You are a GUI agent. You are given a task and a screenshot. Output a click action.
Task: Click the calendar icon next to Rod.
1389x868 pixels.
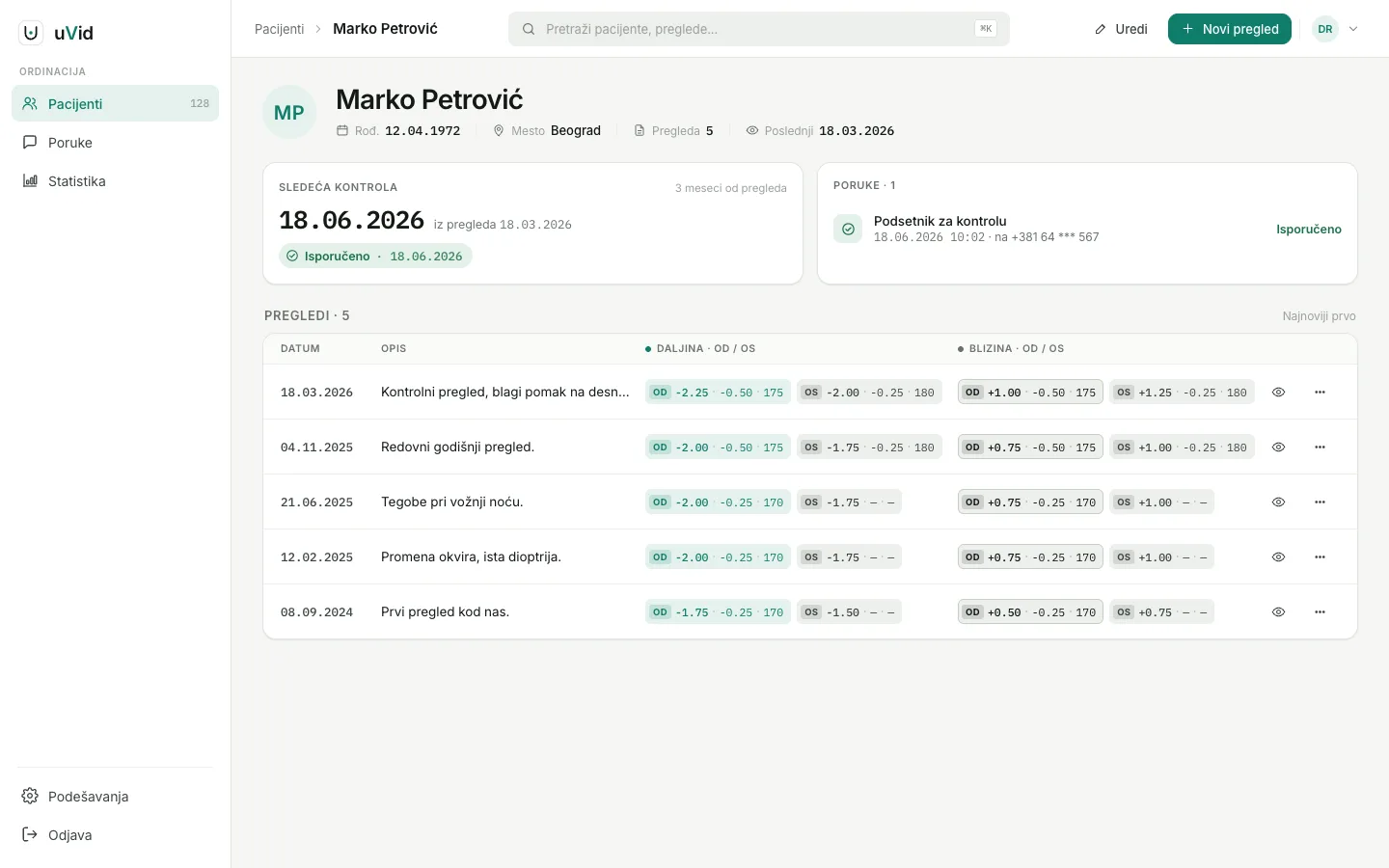click(342, 130)
